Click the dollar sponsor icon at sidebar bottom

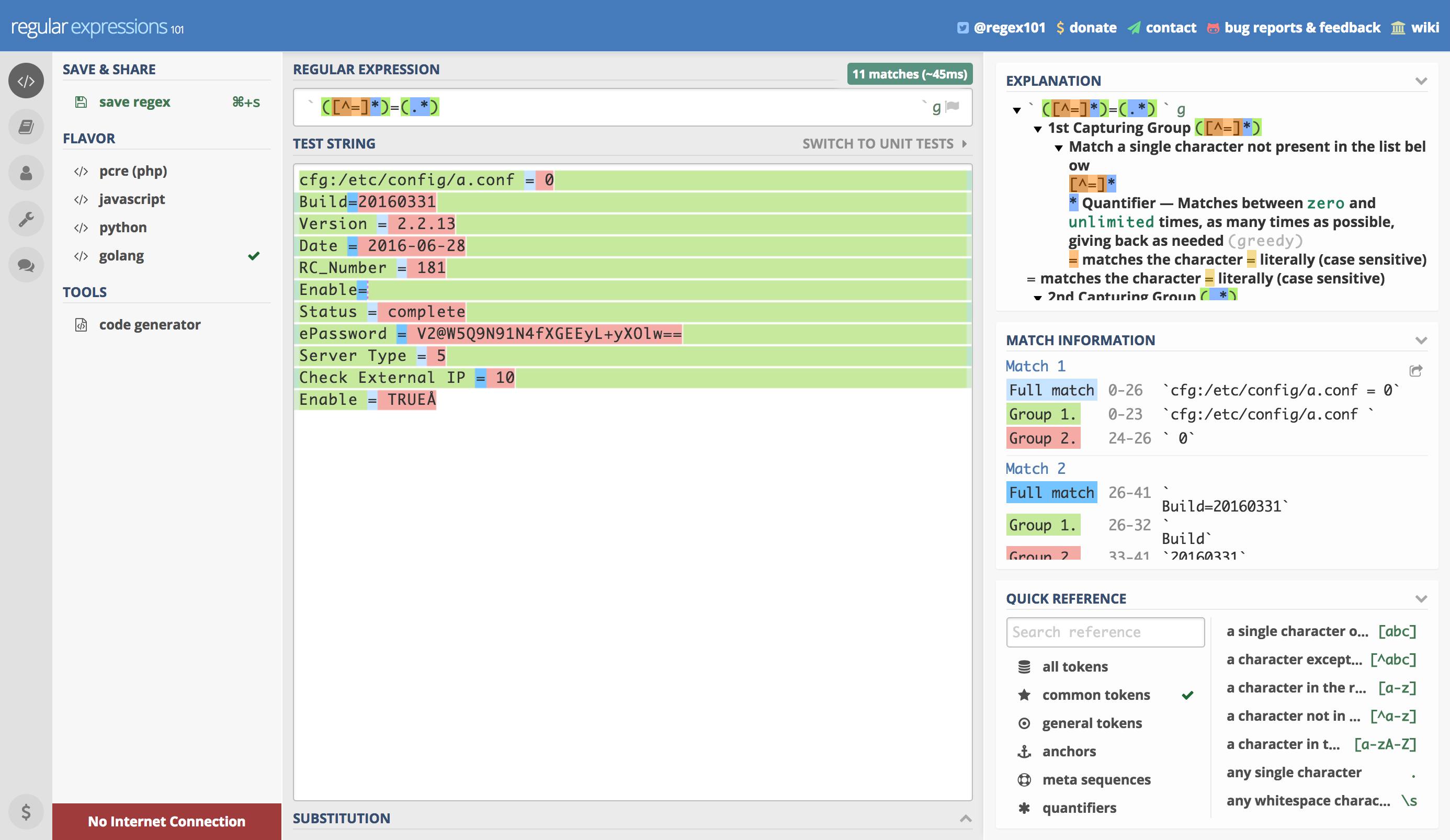pos(25,812)
